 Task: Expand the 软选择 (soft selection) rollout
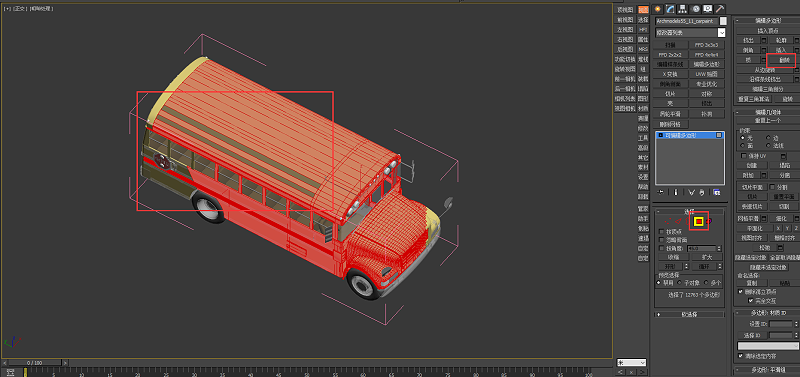click(689, 314)
